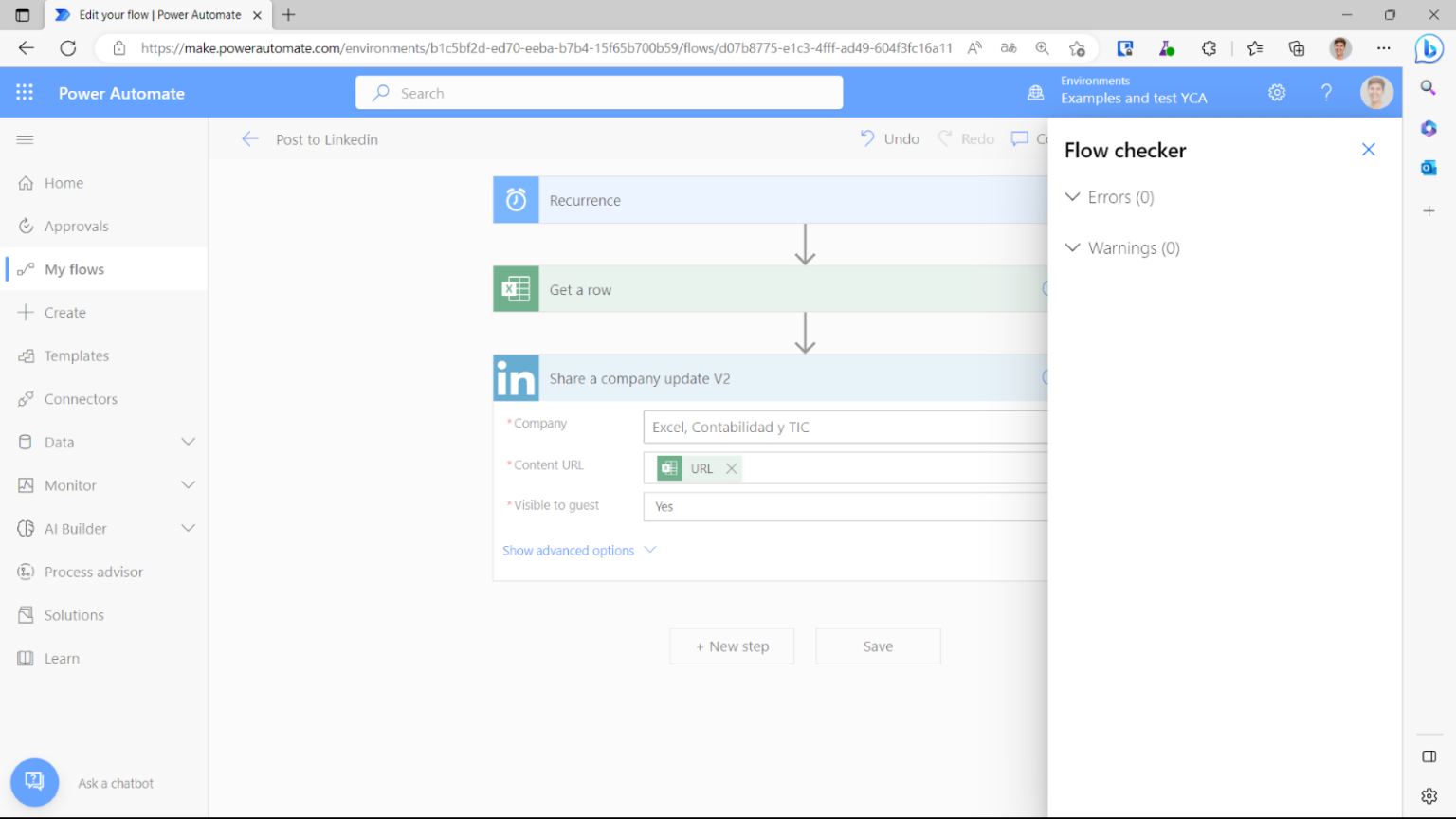Expand the Data menu chevron

coord(189,442)
